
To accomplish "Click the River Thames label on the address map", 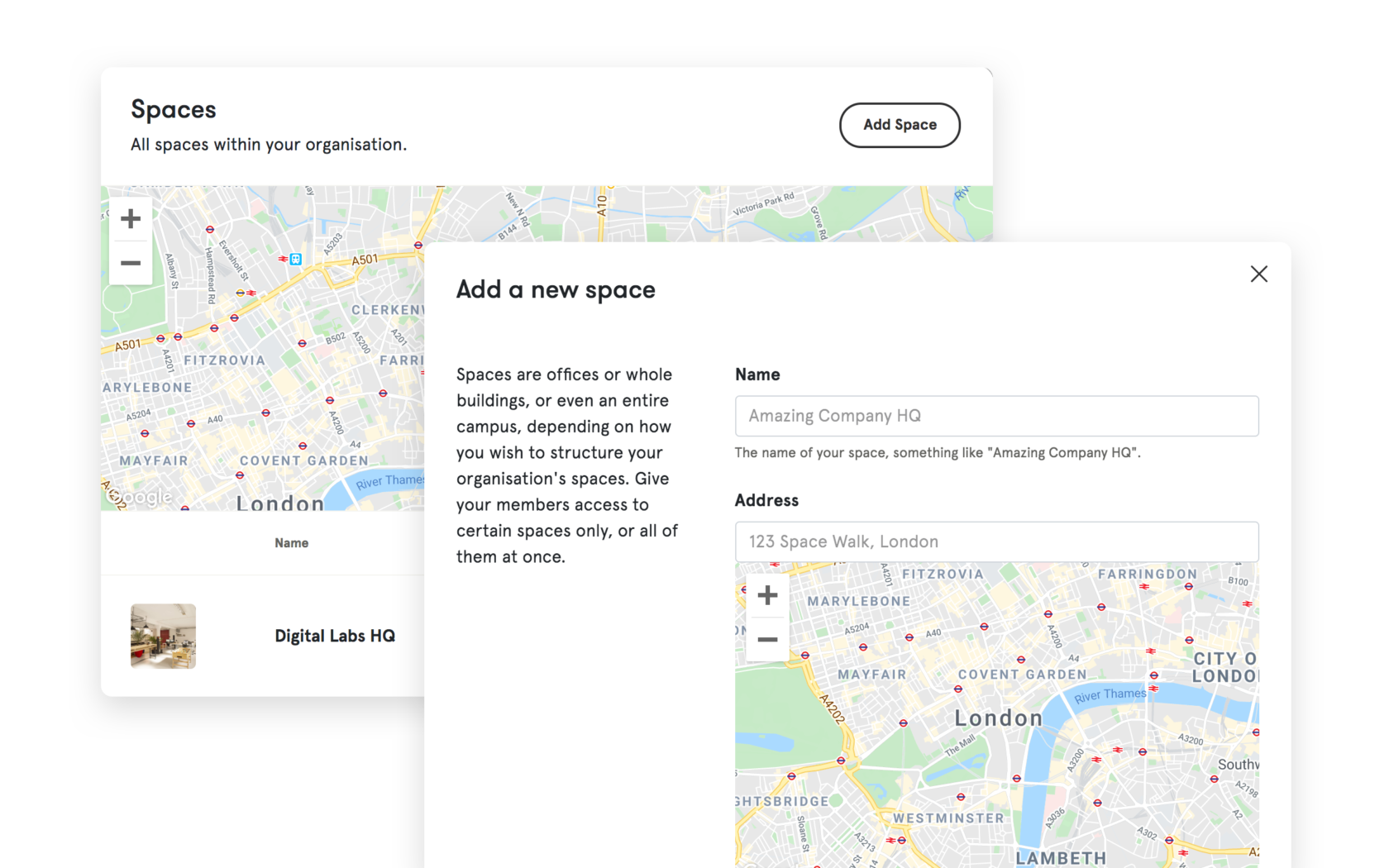I will click(1110, 695).
